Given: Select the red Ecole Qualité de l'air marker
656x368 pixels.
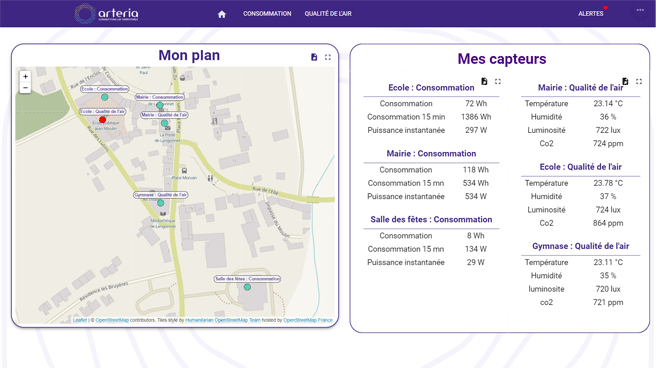Looking at the screenshot, I should 102,120.
